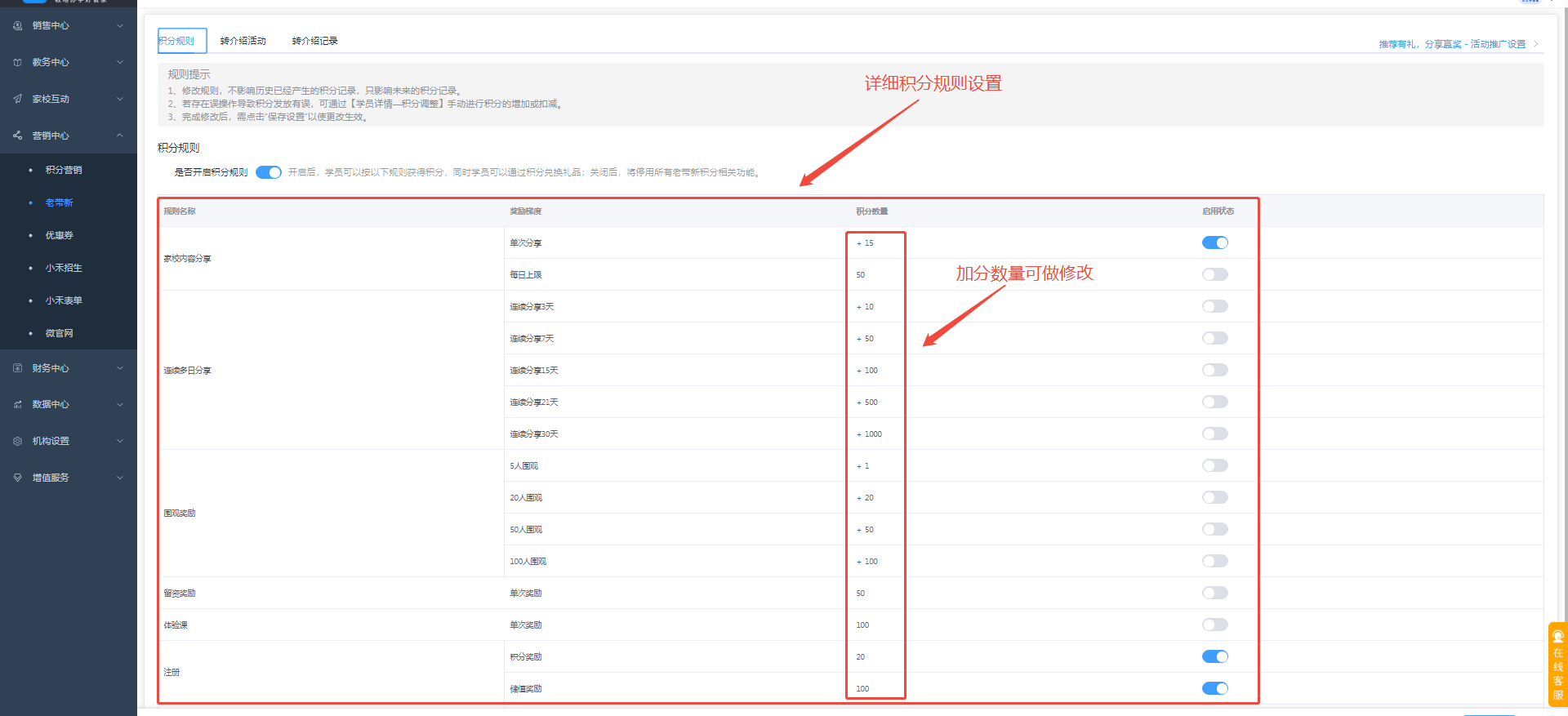The height and width of the screenshot is (716, 1568).
Task: Click the 财务中心 sidebar icon
Action: click(x=18, y=368)
